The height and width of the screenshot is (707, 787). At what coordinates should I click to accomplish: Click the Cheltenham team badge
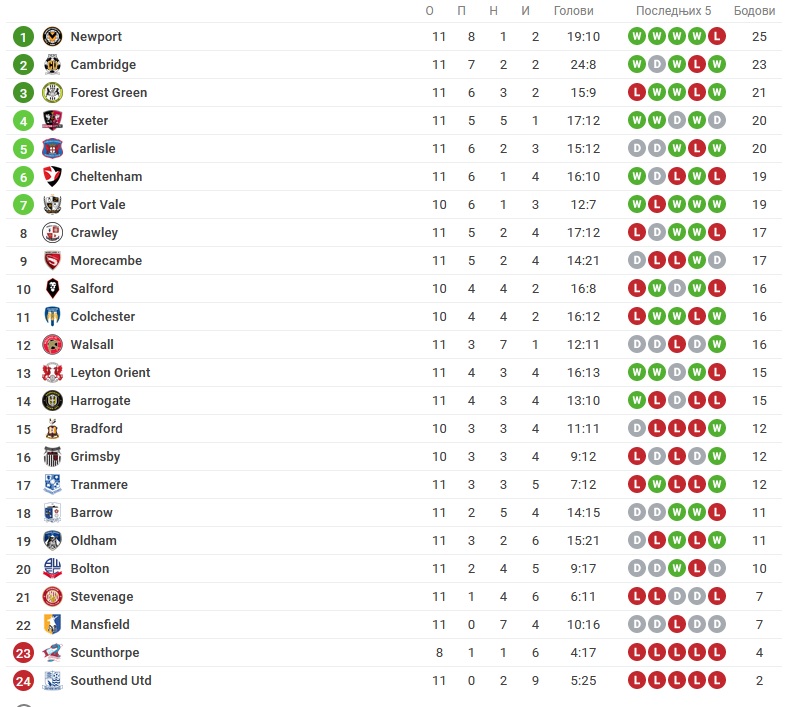point(52,177)
